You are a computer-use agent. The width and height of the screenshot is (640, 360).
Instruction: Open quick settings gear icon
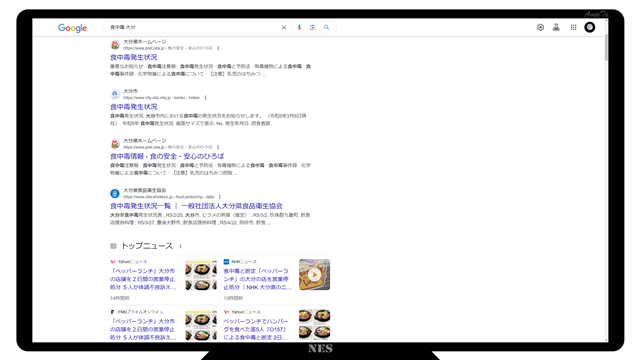coord(540,27)
